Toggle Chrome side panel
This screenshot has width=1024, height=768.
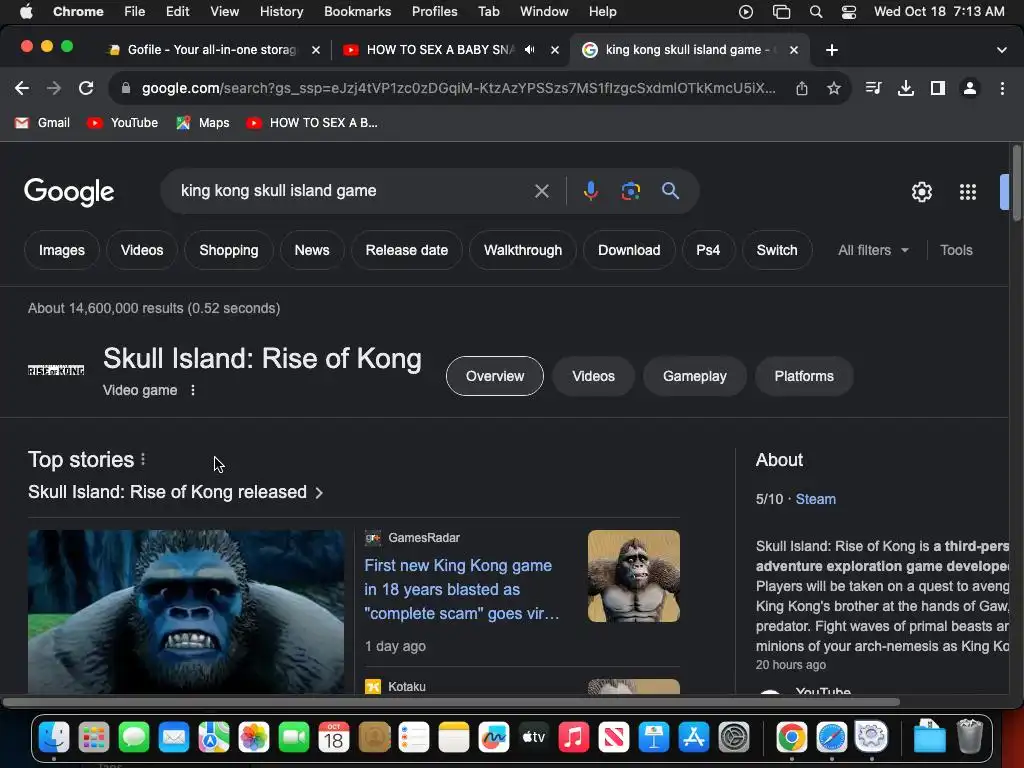938,88
